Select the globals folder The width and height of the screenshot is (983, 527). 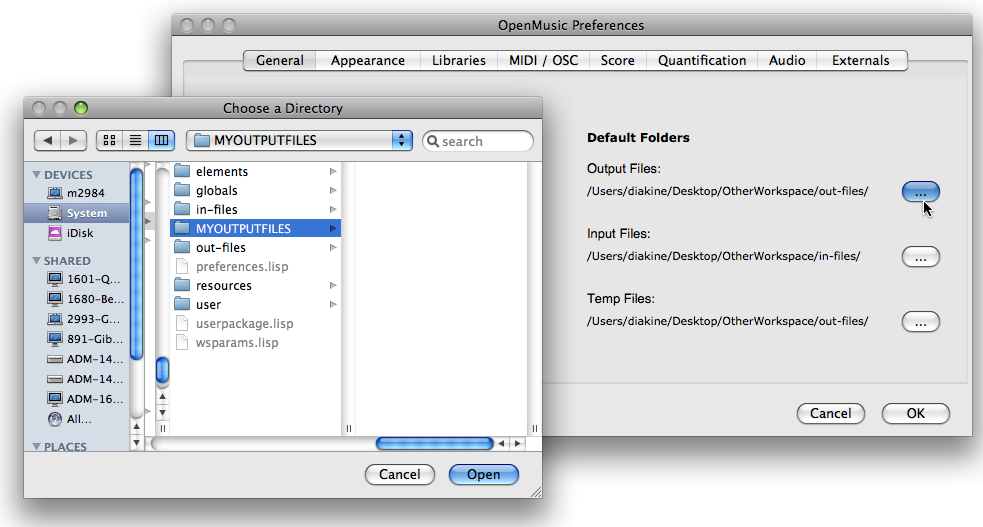point(256,190)
